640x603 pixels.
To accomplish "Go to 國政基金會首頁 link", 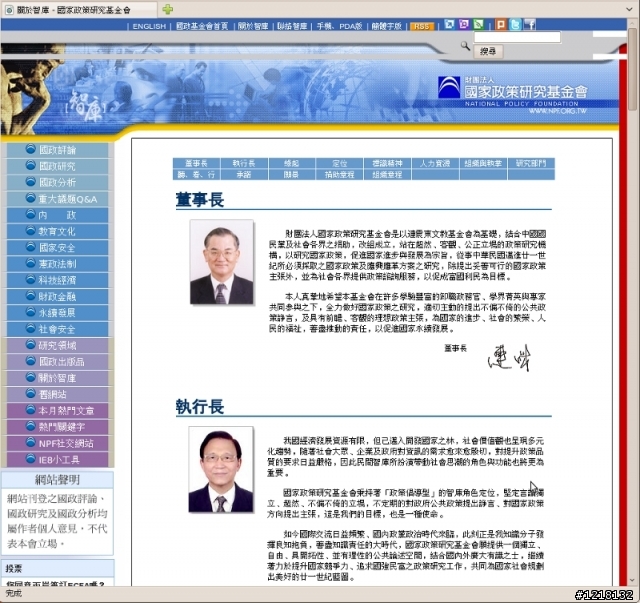I will click(x=202, y=26).
